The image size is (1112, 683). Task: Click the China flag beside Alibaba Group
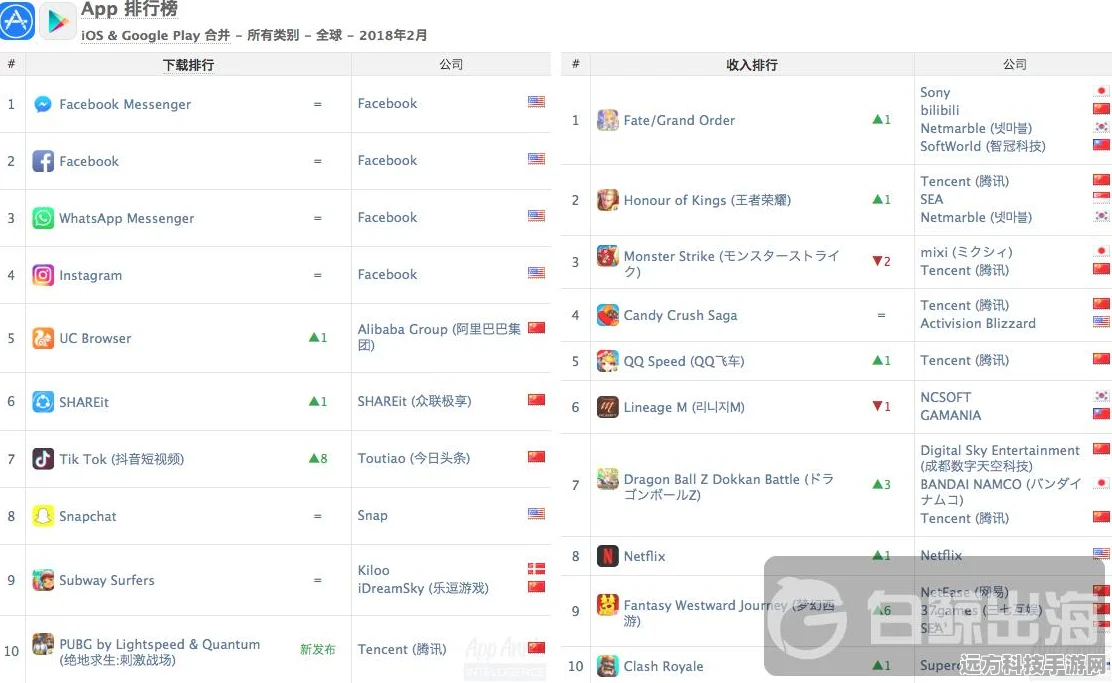coord(536,328)
